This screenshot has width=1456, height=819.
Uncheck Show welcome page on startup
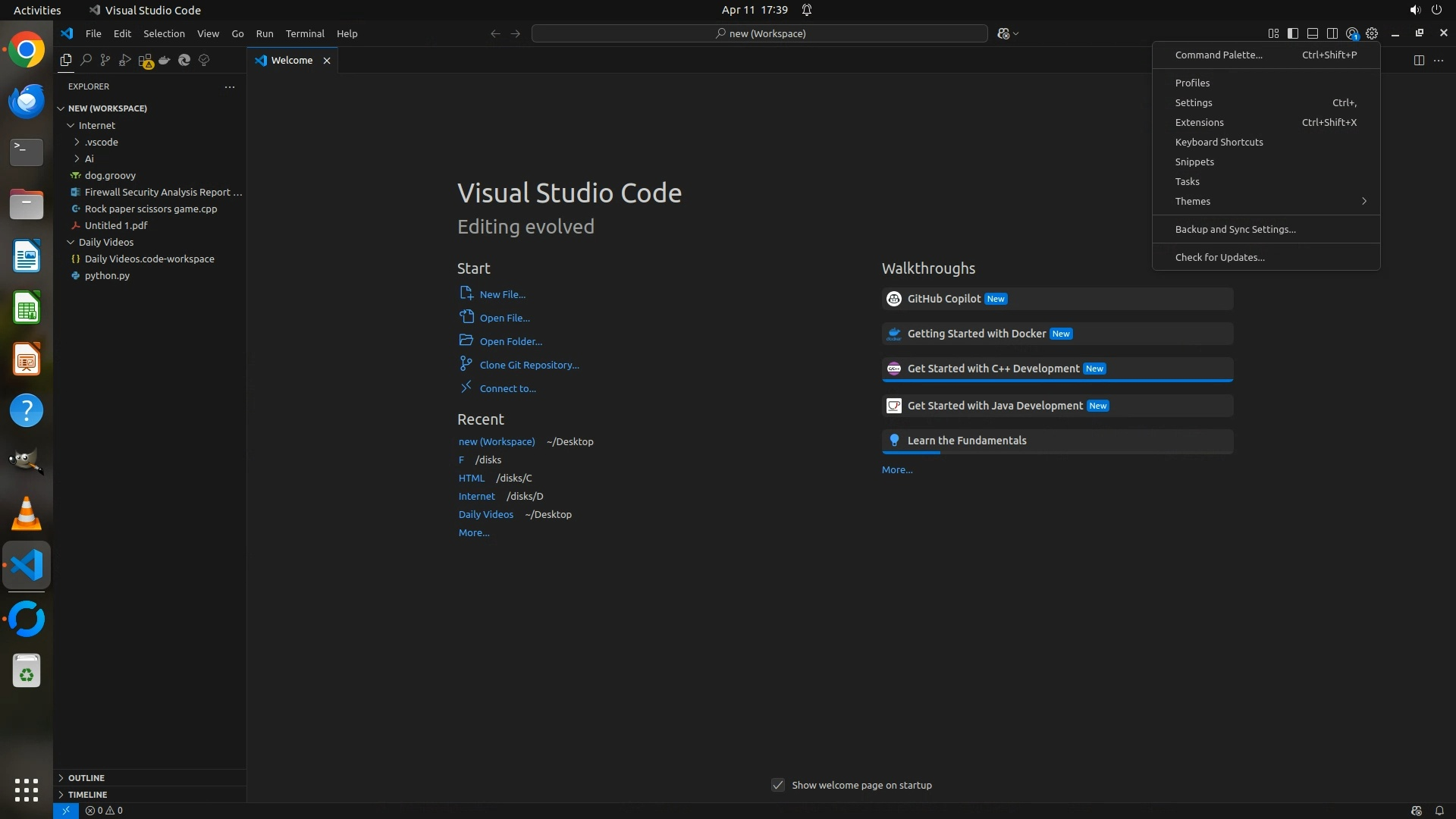point(778,785)
